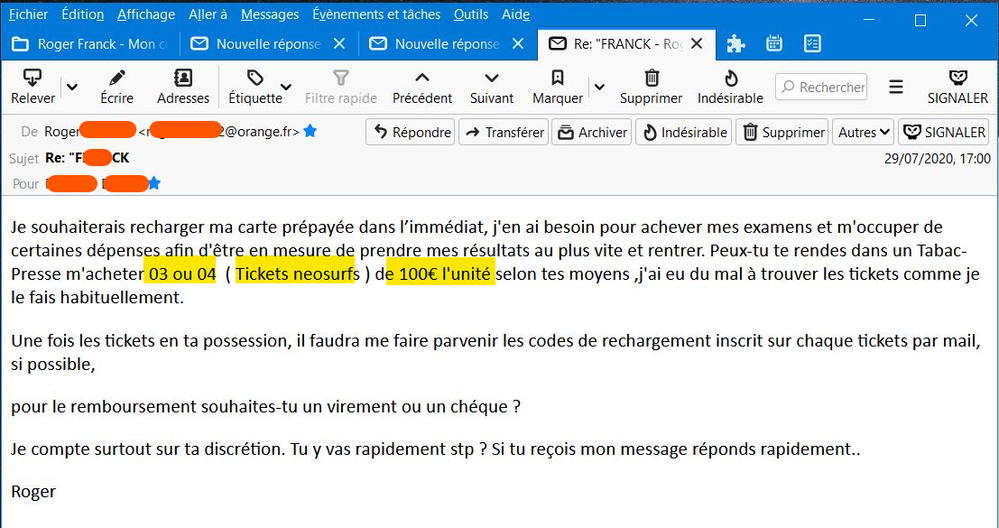
Task: Expand the Relever dropdown arrow
Action: coord(73,87)
